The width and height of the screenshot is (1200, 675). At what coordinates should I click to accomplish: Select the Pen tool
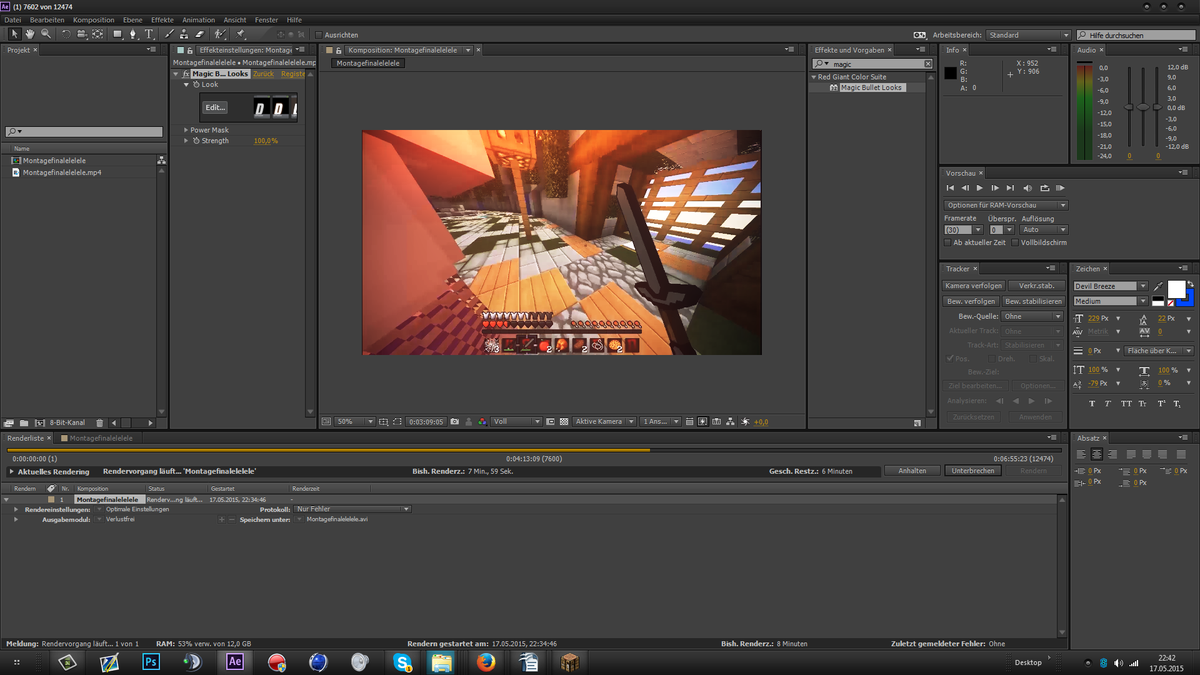[132, 34]
